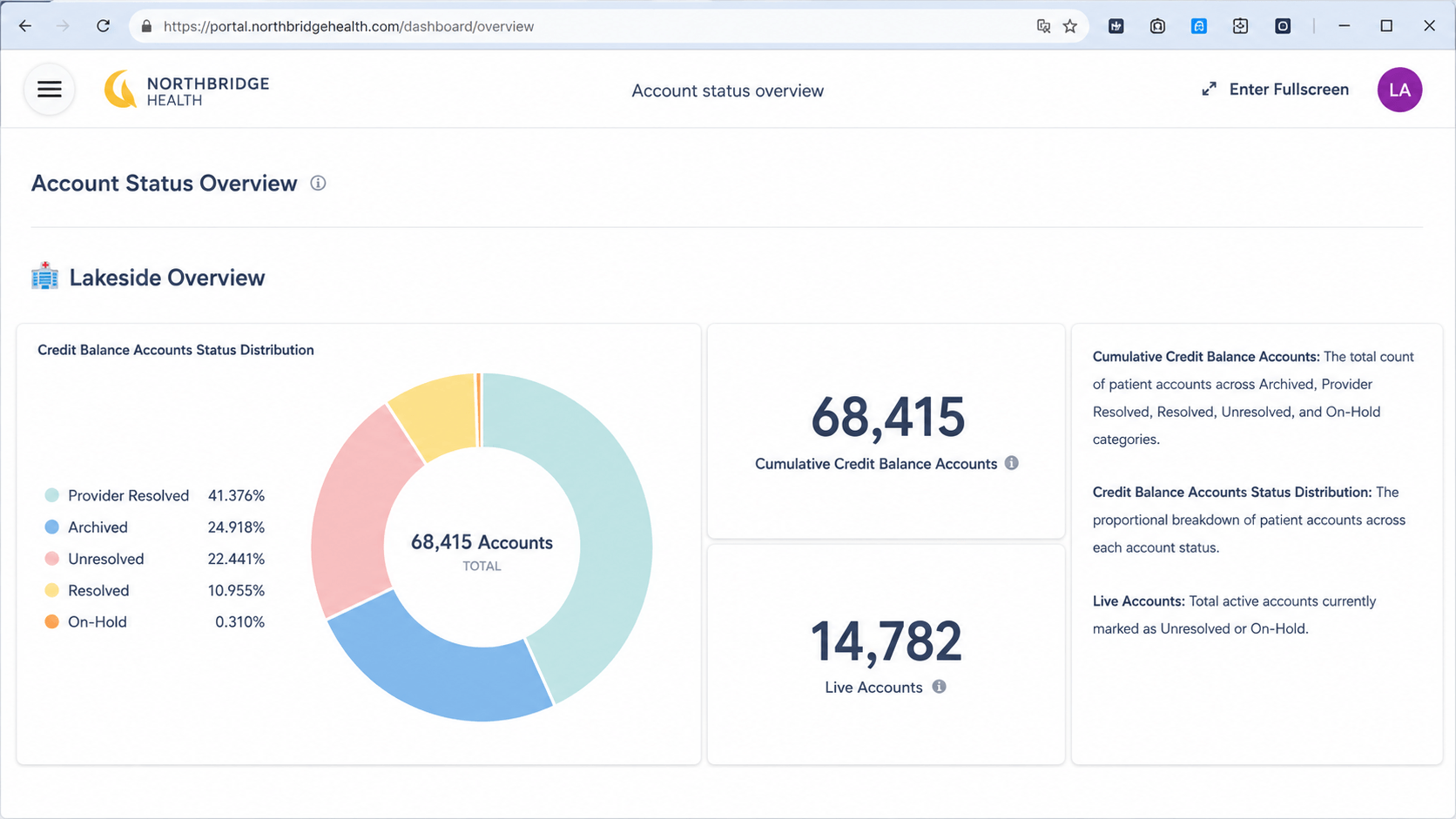Click the browser address bar URL

pos(348,26)
